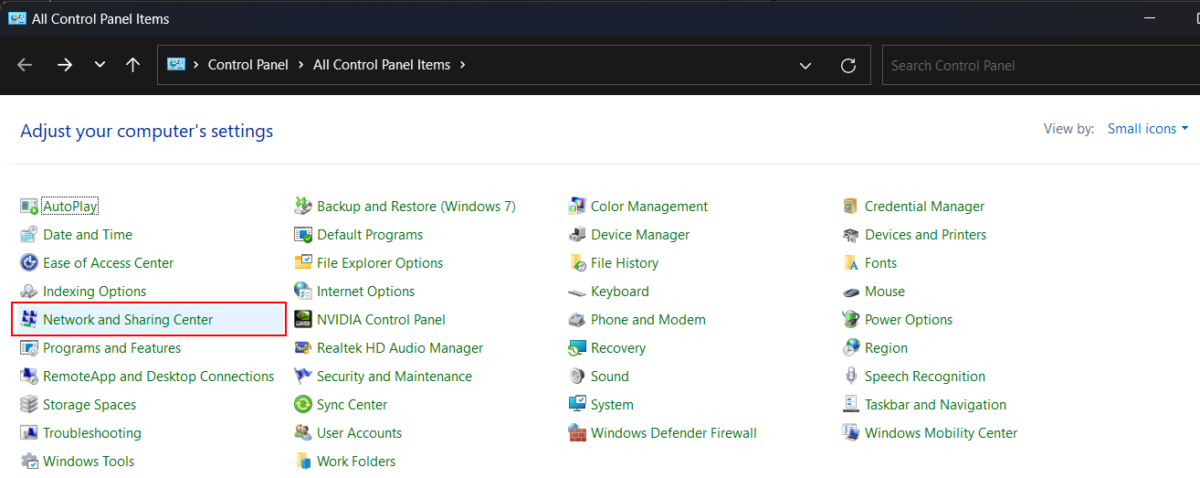The height and width of the screenshot is (478, 1200).
Task: Refresh the Control Panel view
Action: pyautogui.click(x=849, y=65)
